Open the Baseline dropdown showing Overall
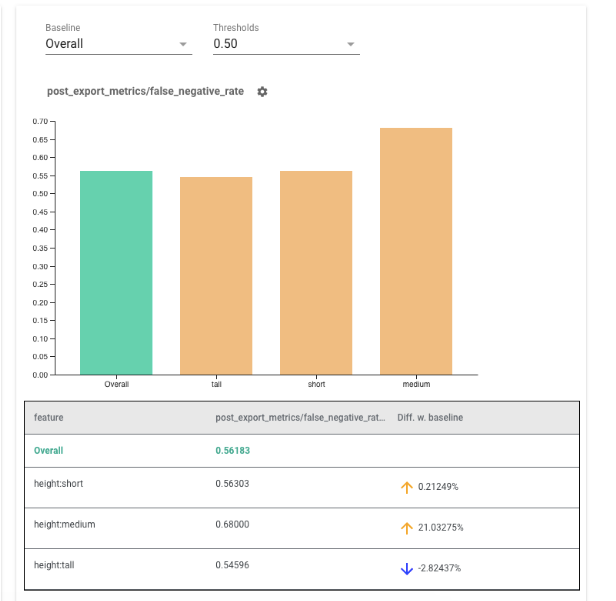Image resolution: width=616 pixels, height=601 pixels. pyautogui.click(x=119, y=44)
